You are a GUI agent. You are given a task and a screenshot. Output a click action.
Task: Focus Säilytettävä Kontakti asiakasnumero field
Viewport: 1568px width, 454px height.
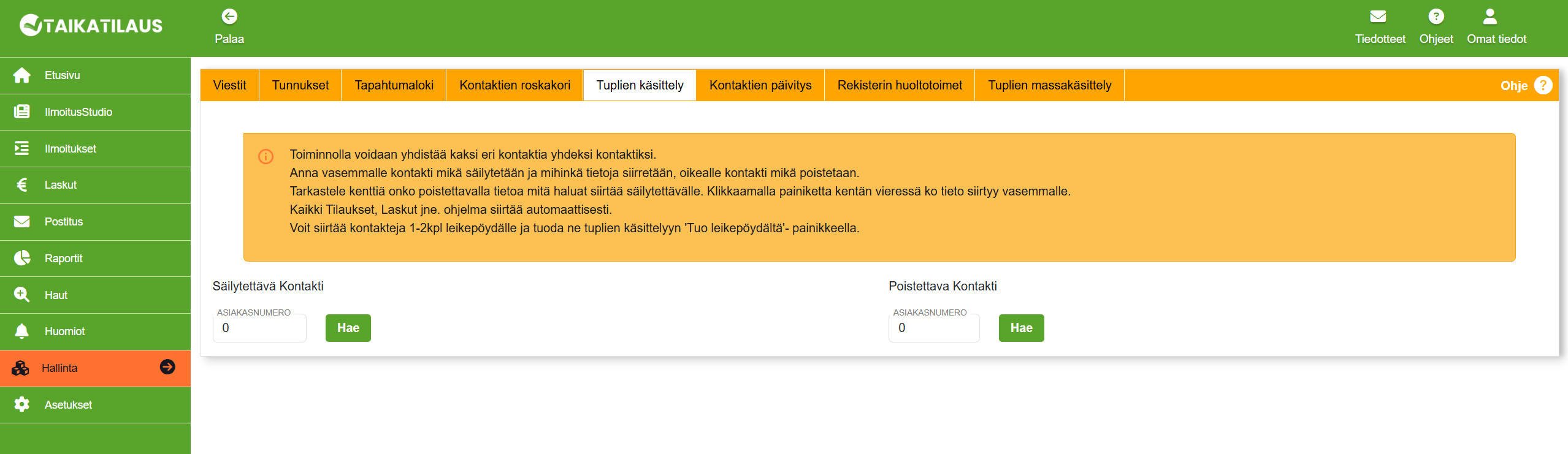259,328
